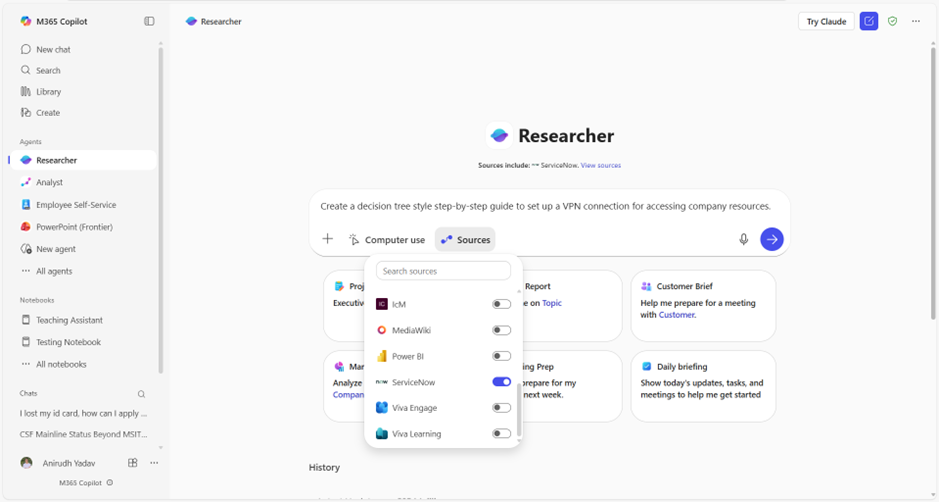Toggle the IcM source switch
The width and height of the screenshot is (939, 502).
coord(501,304)
